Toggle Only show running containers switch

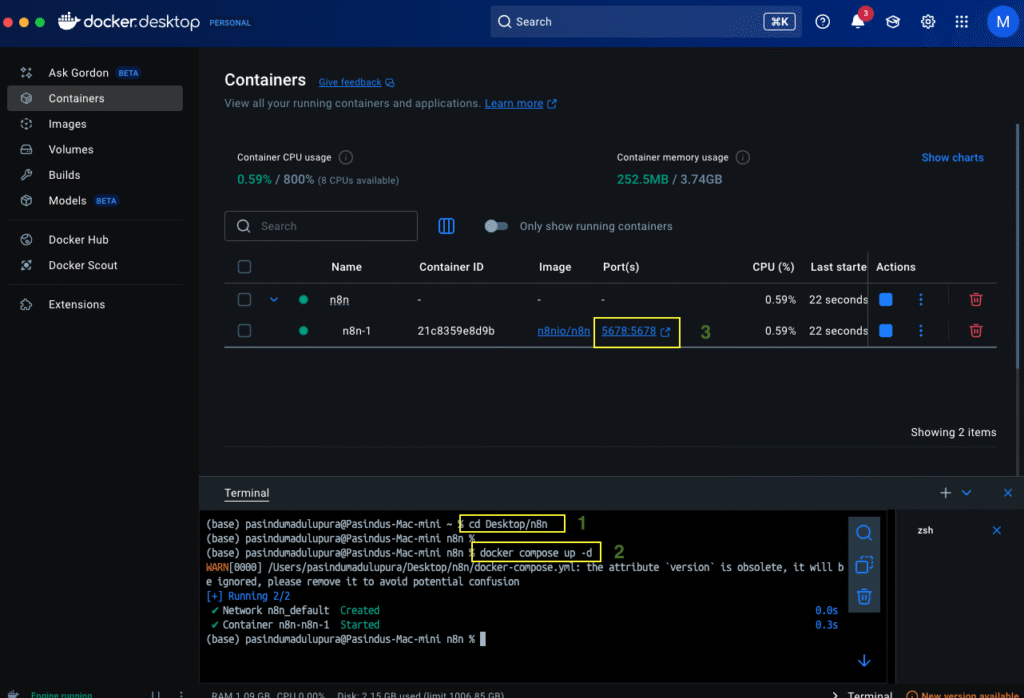(496, 226)
